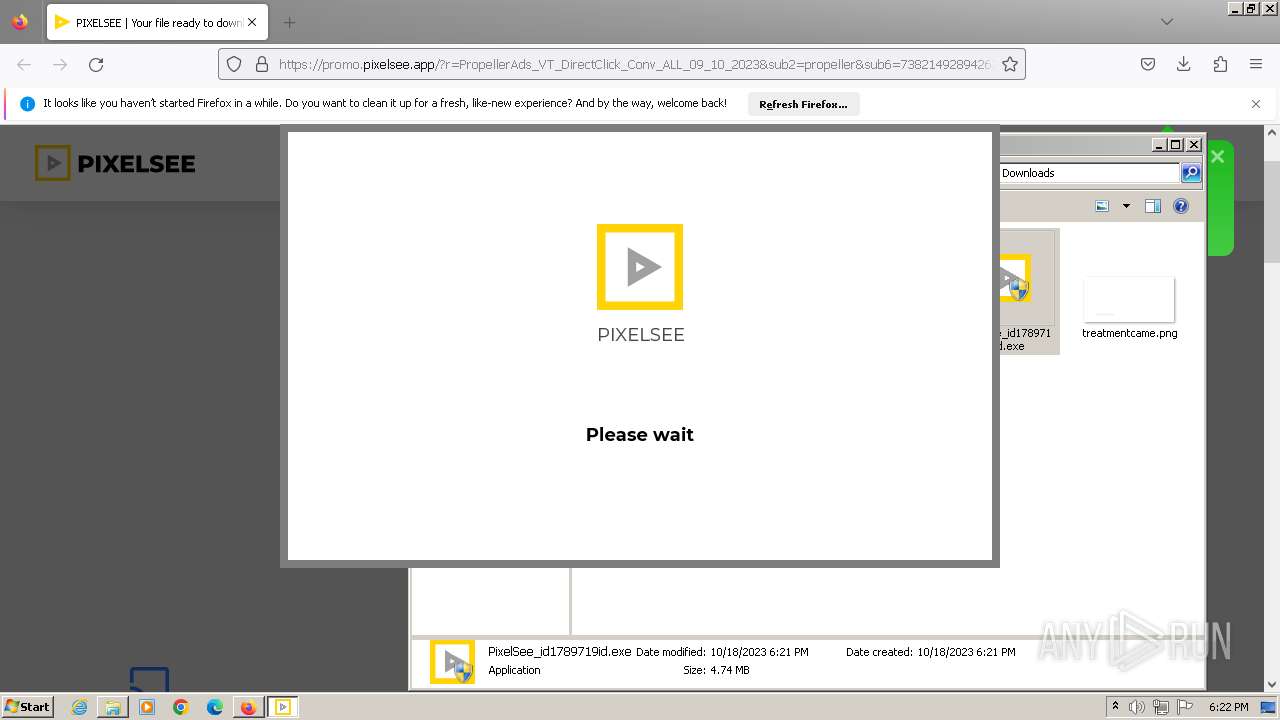Viewport: 1280px width, 720px height.
Task: Close the PIXELSEE tab
Action: 252,22
